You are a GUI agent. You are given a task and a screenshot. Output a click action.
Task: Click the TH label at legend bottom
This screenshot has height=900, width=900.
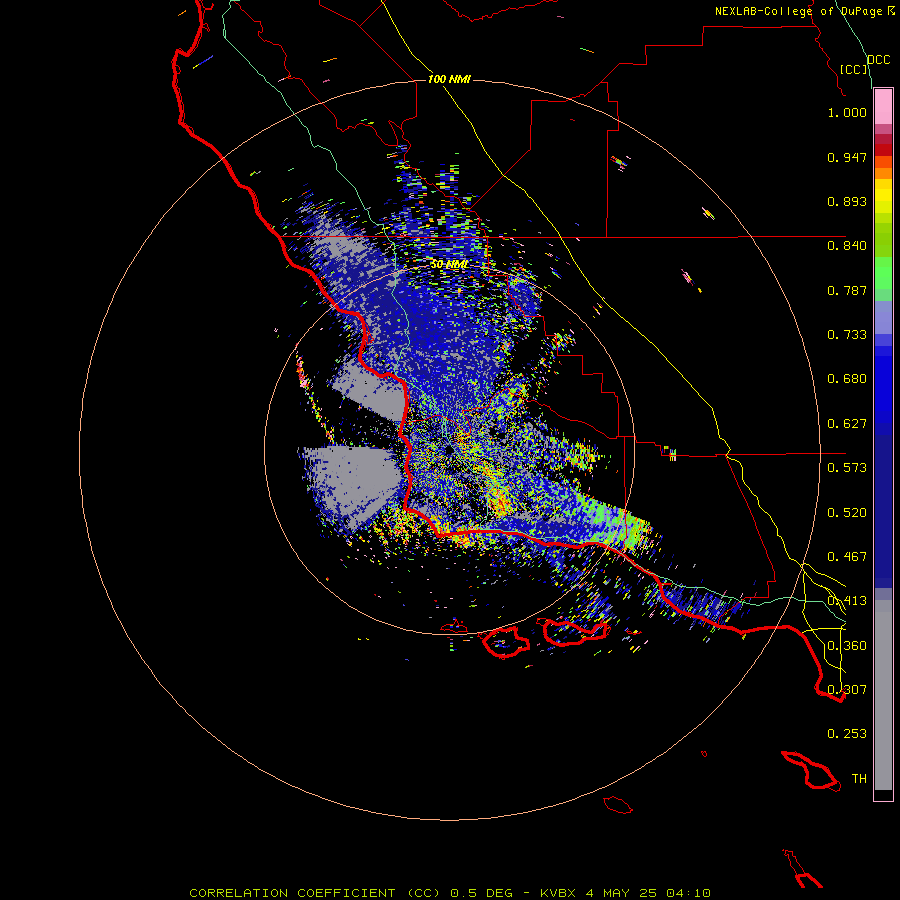click(859, 779)
